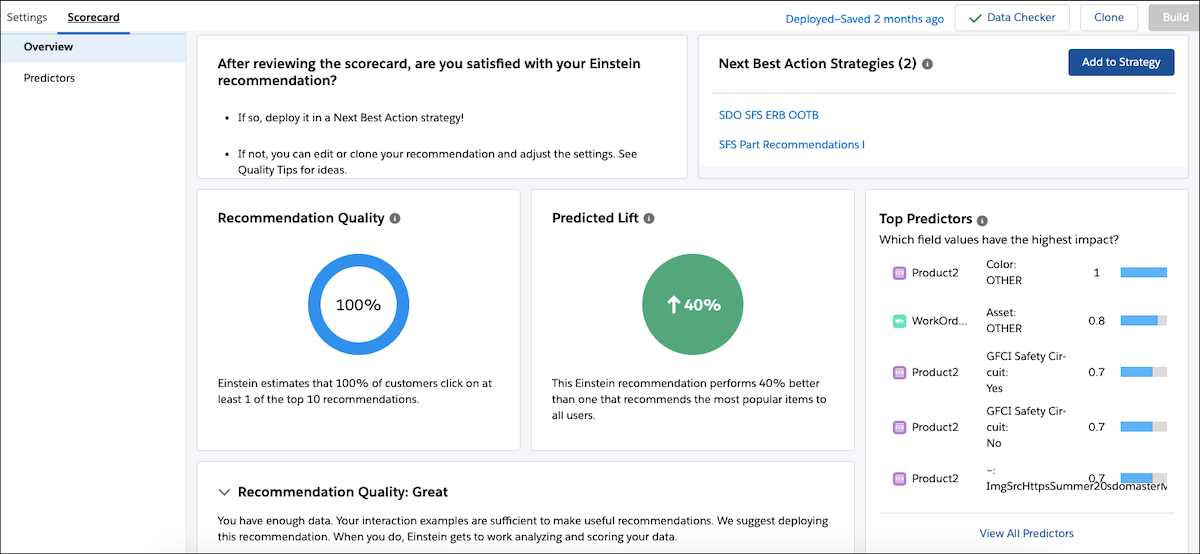Open the SDO SFS ERB OOTB strategy link
Viewport: 1200px width, 554px height.
tap(769, 115)
